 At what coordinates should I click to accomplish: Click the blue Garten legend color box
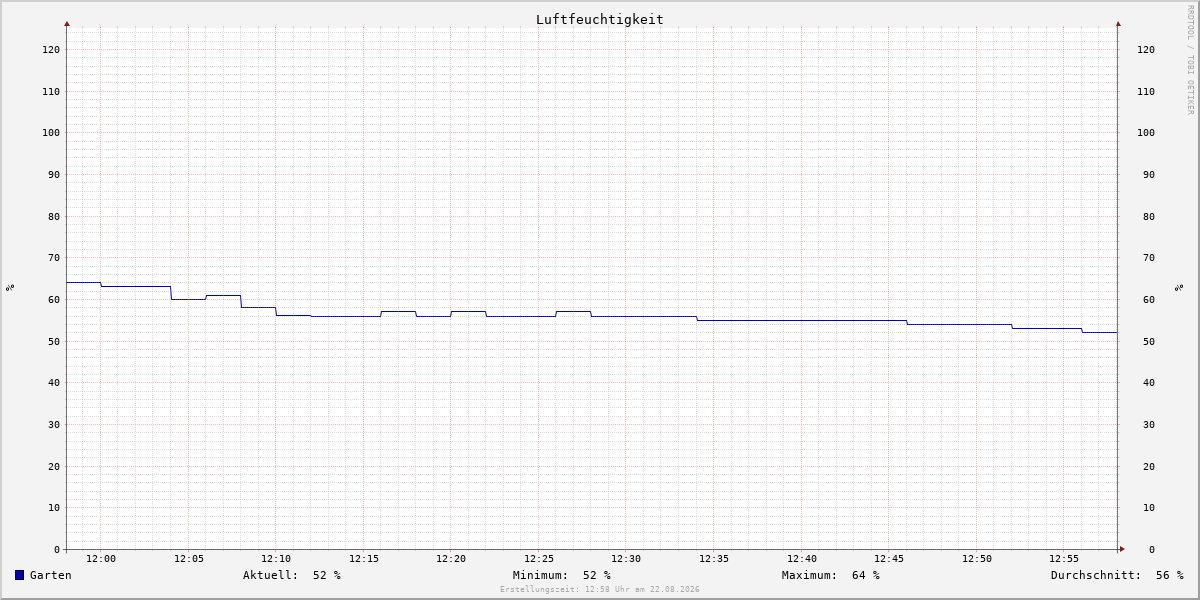[x=19, y=575]
